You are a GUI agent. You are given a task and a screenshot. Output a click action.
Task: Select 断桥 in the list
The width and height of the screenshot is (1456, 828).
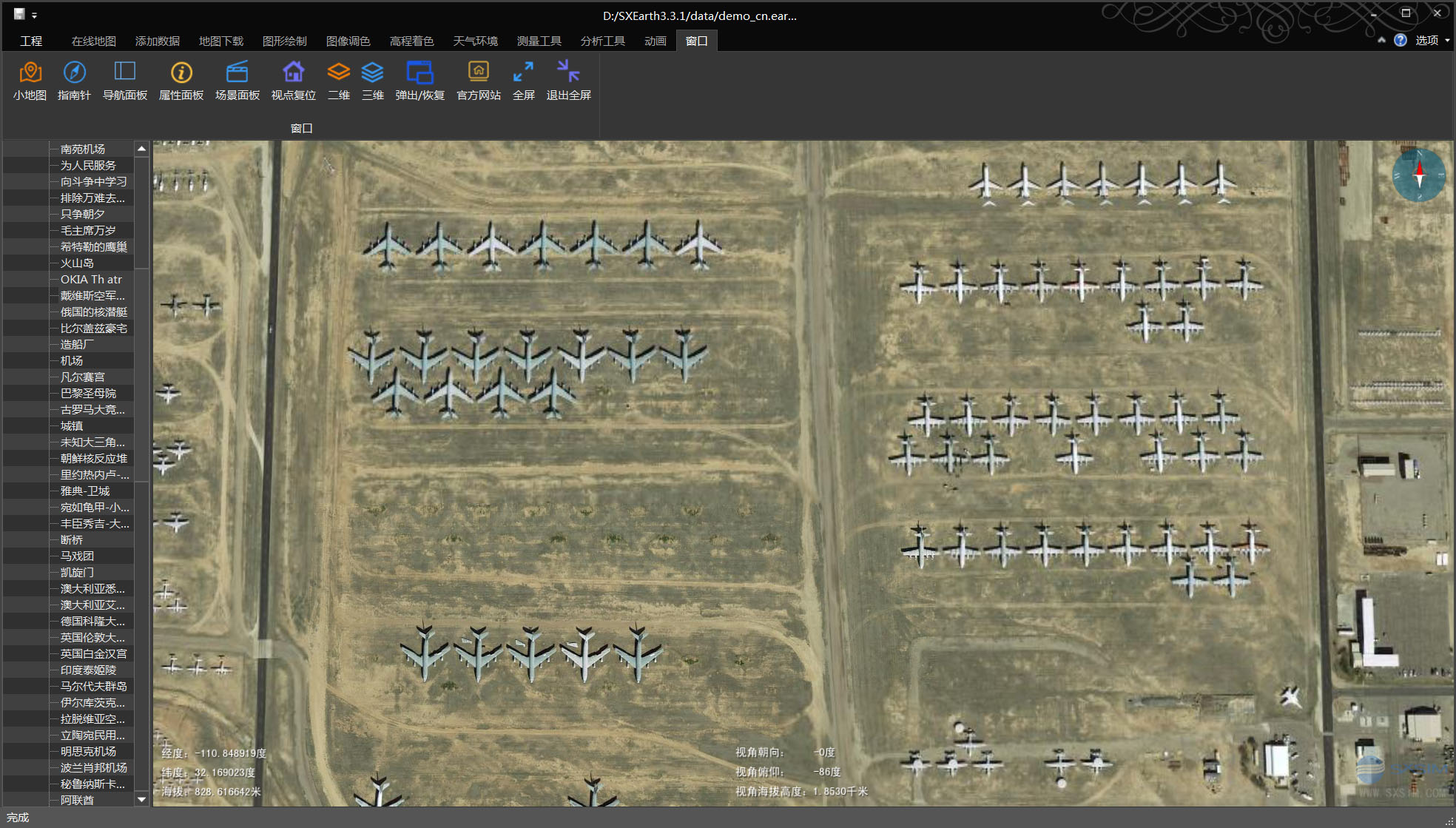pos(72,539)
